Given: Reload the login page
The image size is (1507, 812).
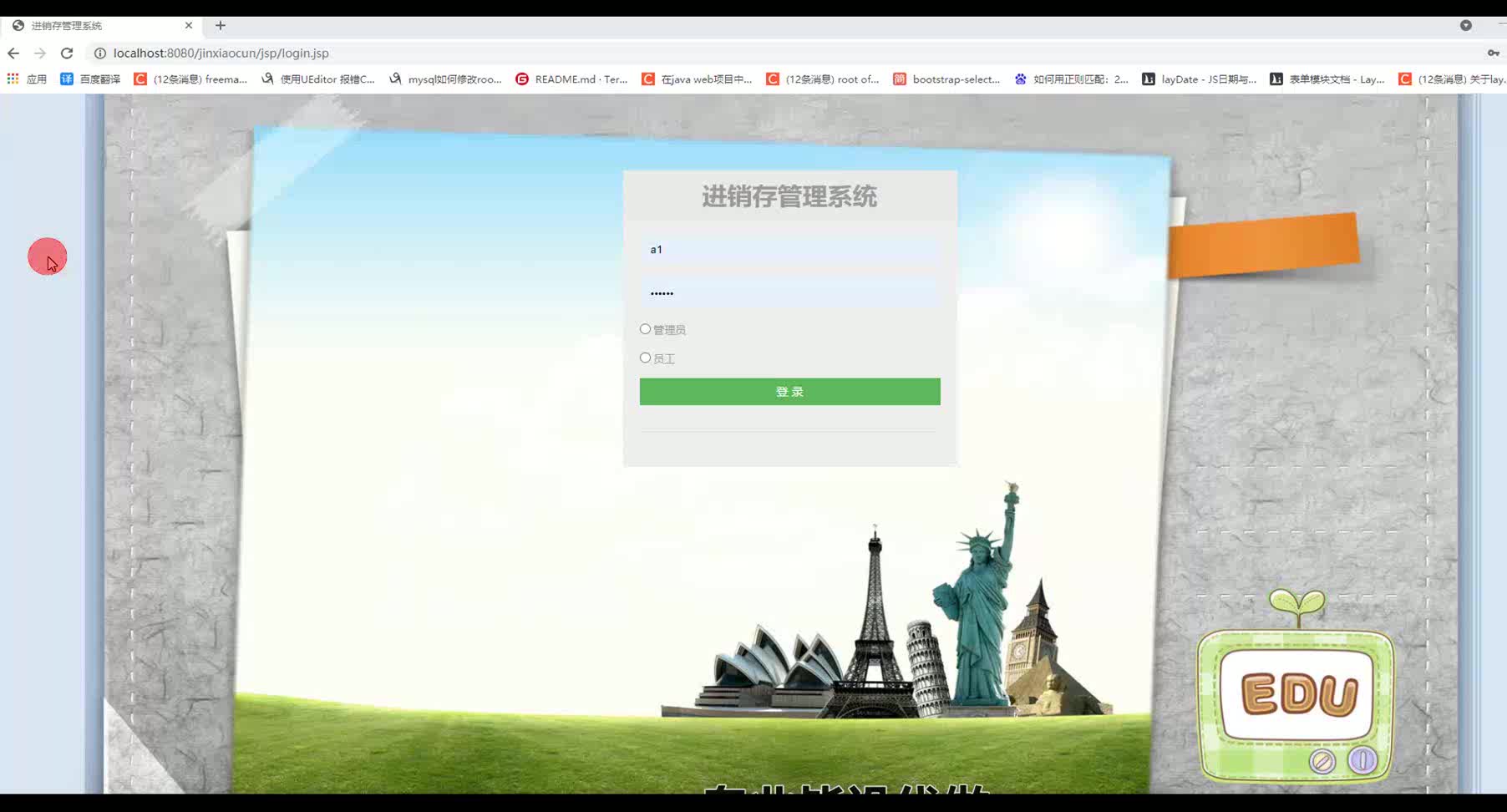Looking at the screenshot, I should (x=67, y=53).
